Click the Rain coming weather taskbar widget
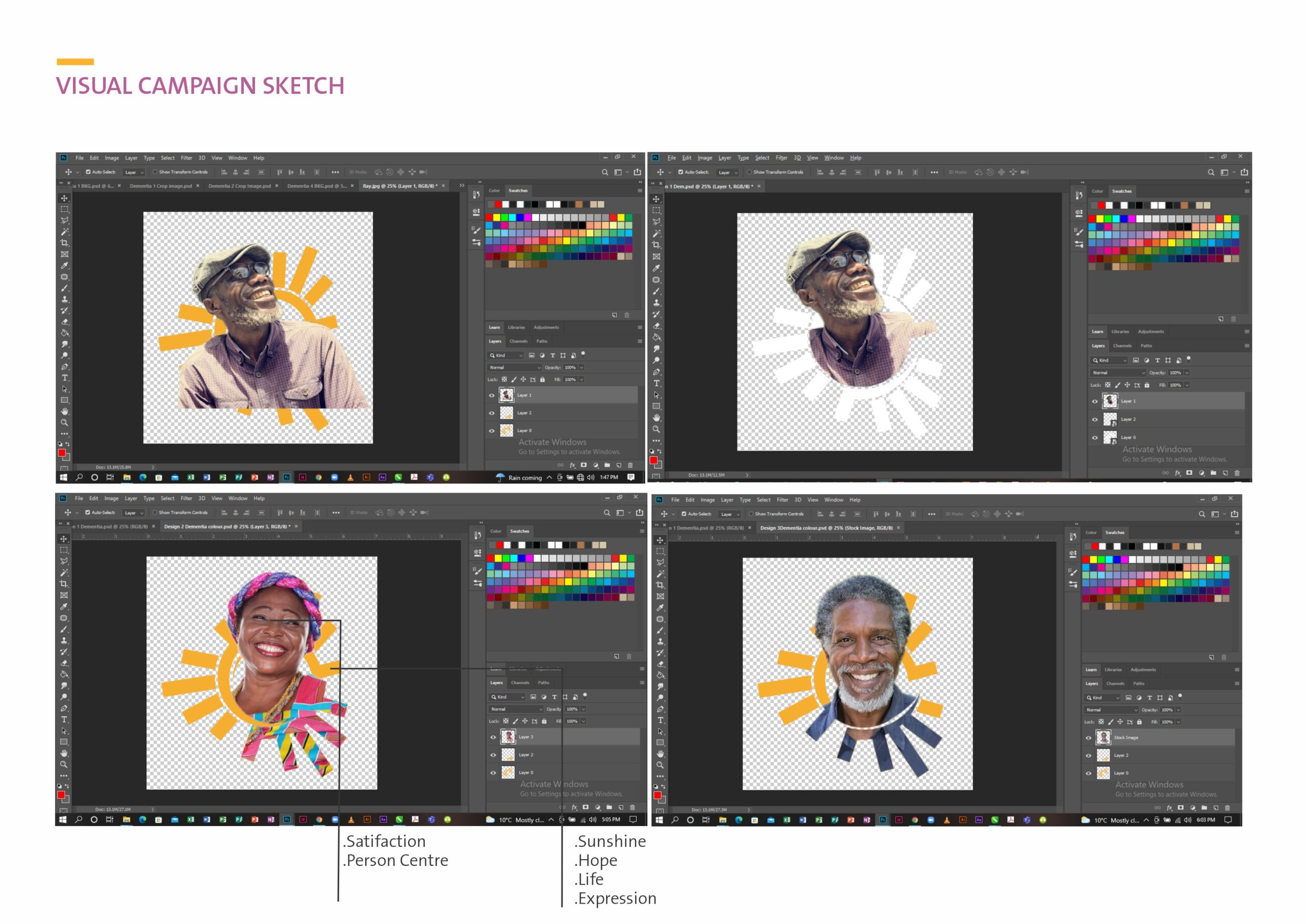This screenshot has width=1306, height=924. 519,478
